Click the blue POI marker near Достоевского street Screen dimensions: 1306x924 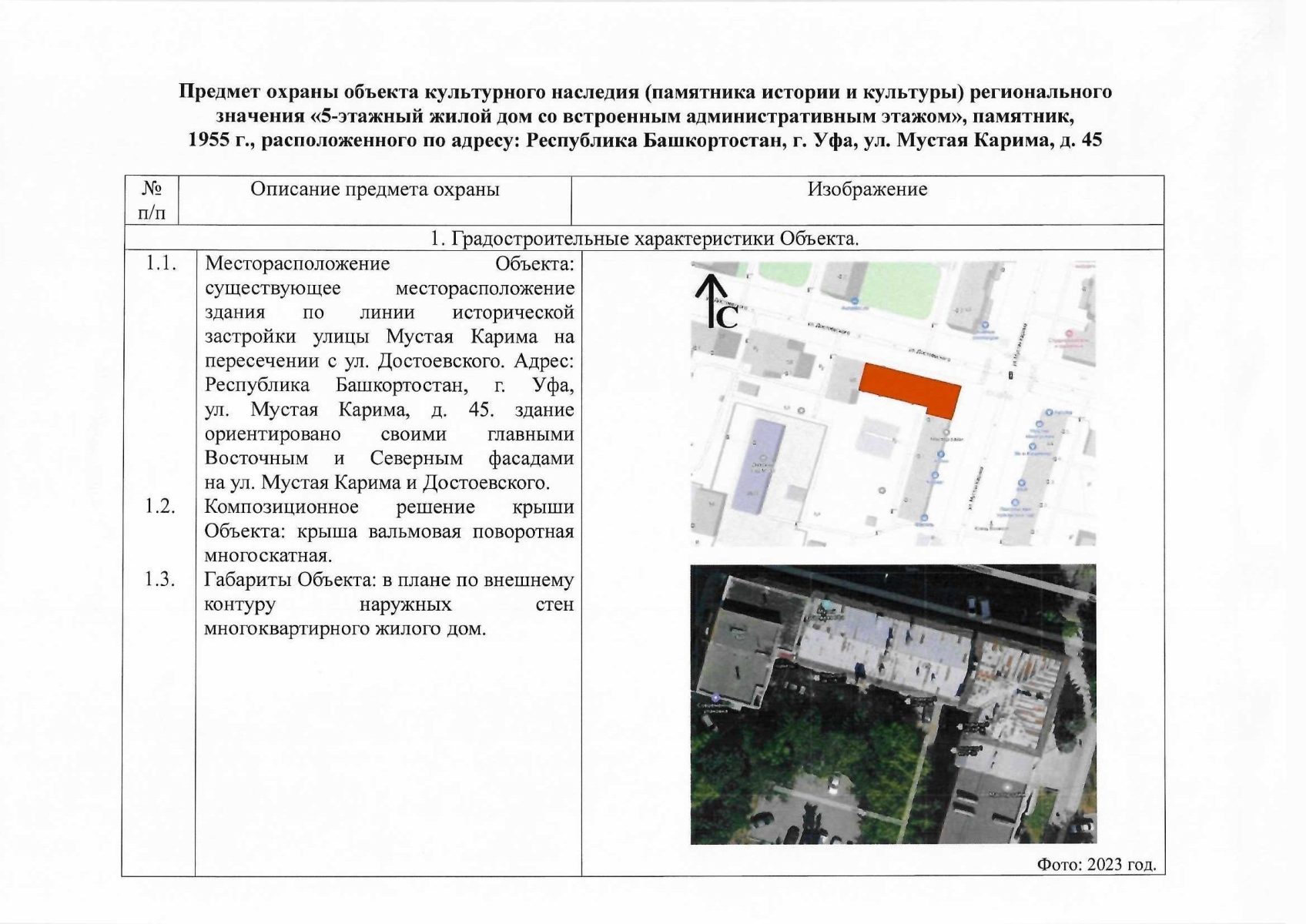point(985,324)
